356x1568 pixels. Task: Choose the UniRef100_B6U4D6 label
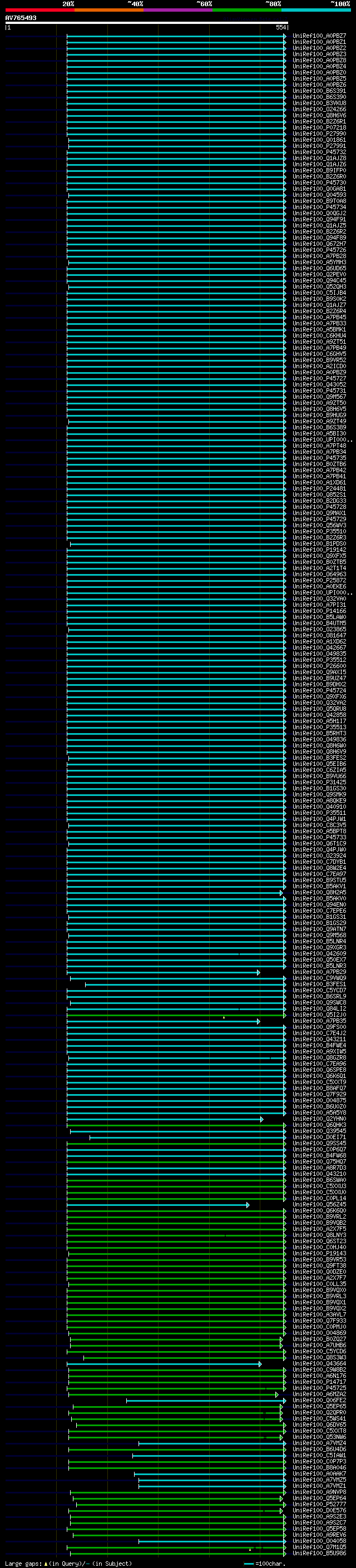[x=319, y=1449]
